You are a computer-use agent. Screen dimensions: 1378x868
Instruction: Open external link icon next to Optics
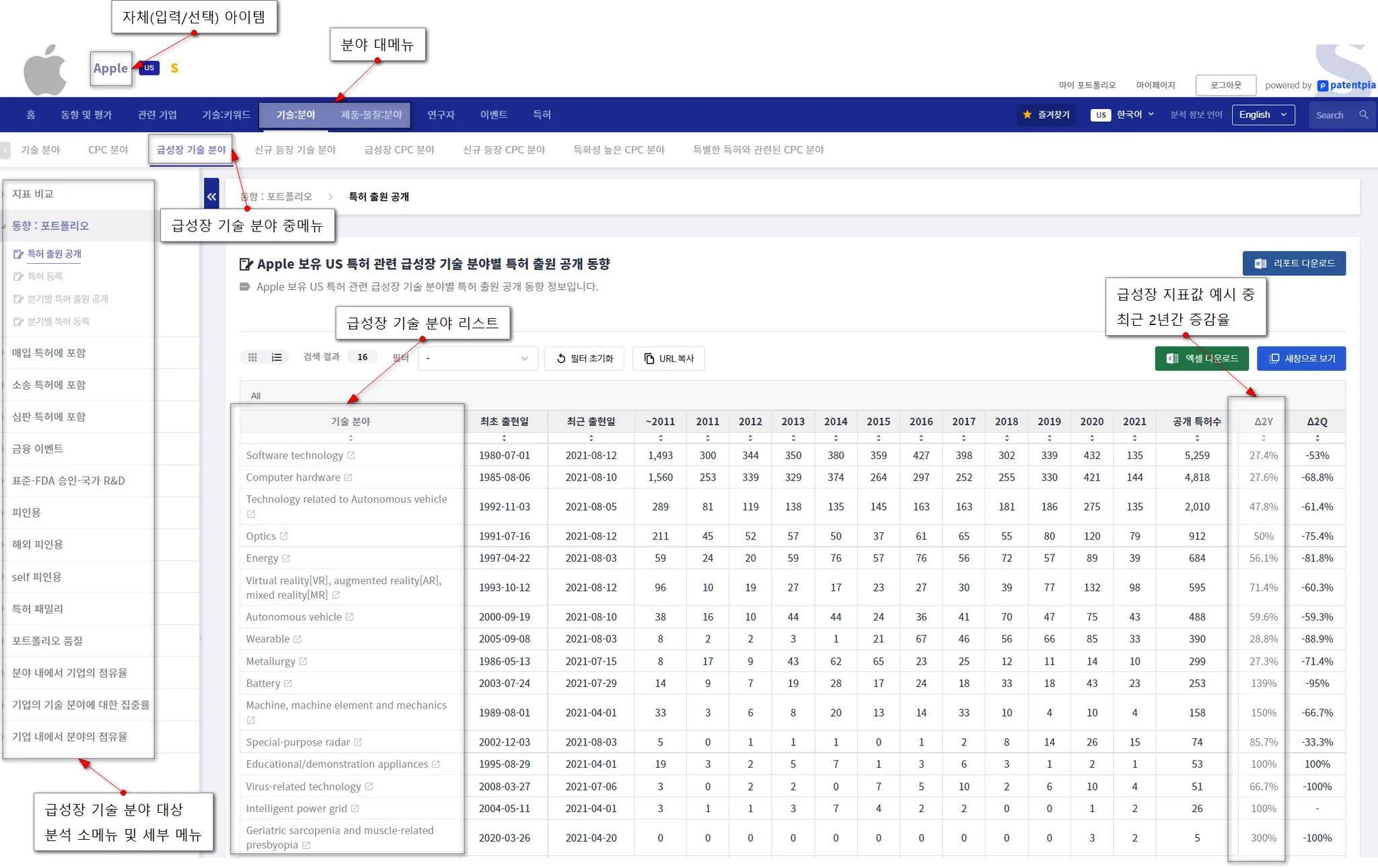[284, 536]
